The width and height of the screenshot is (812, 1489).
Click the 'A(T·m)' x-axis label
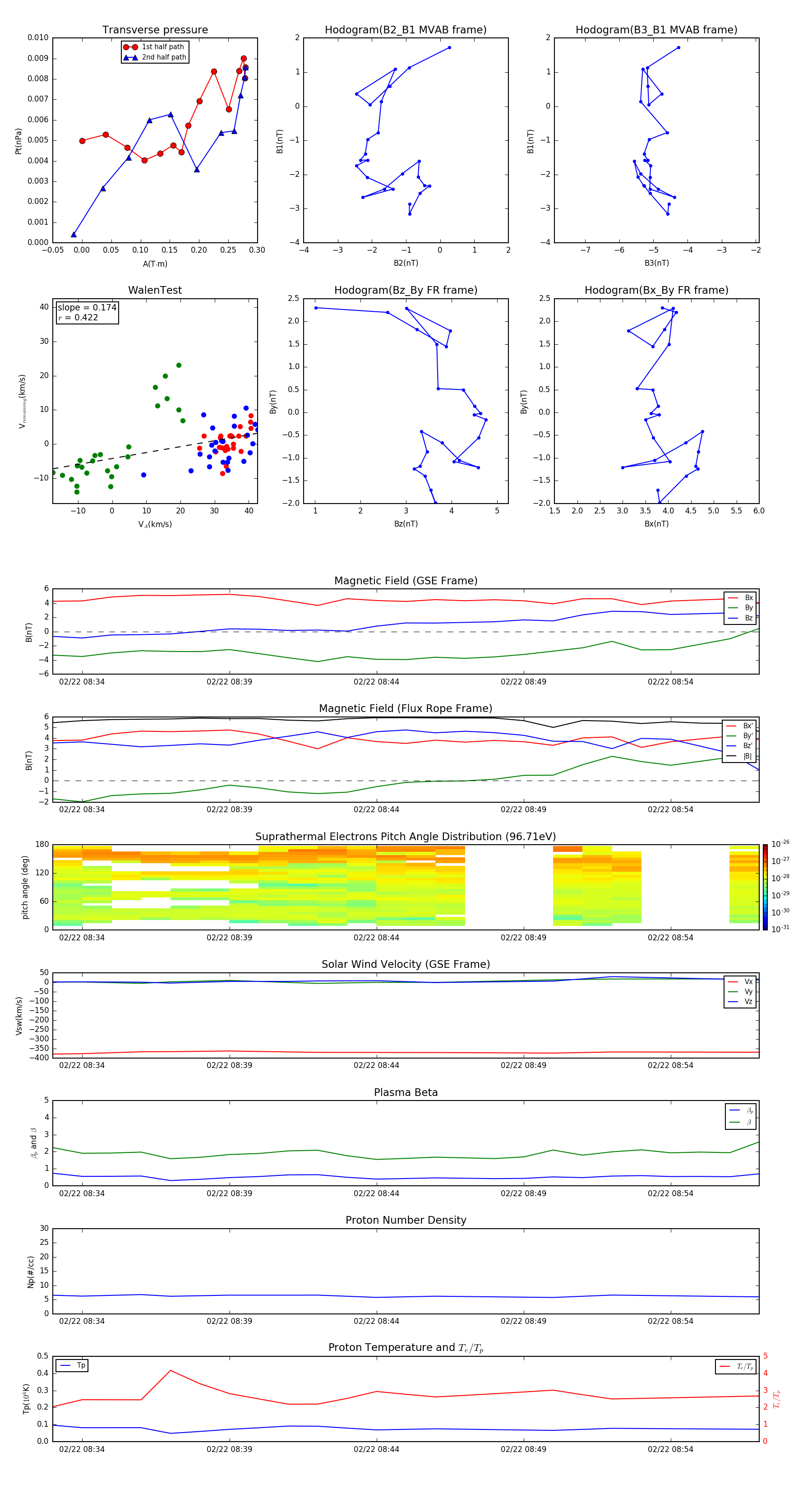tap(155, 264)
